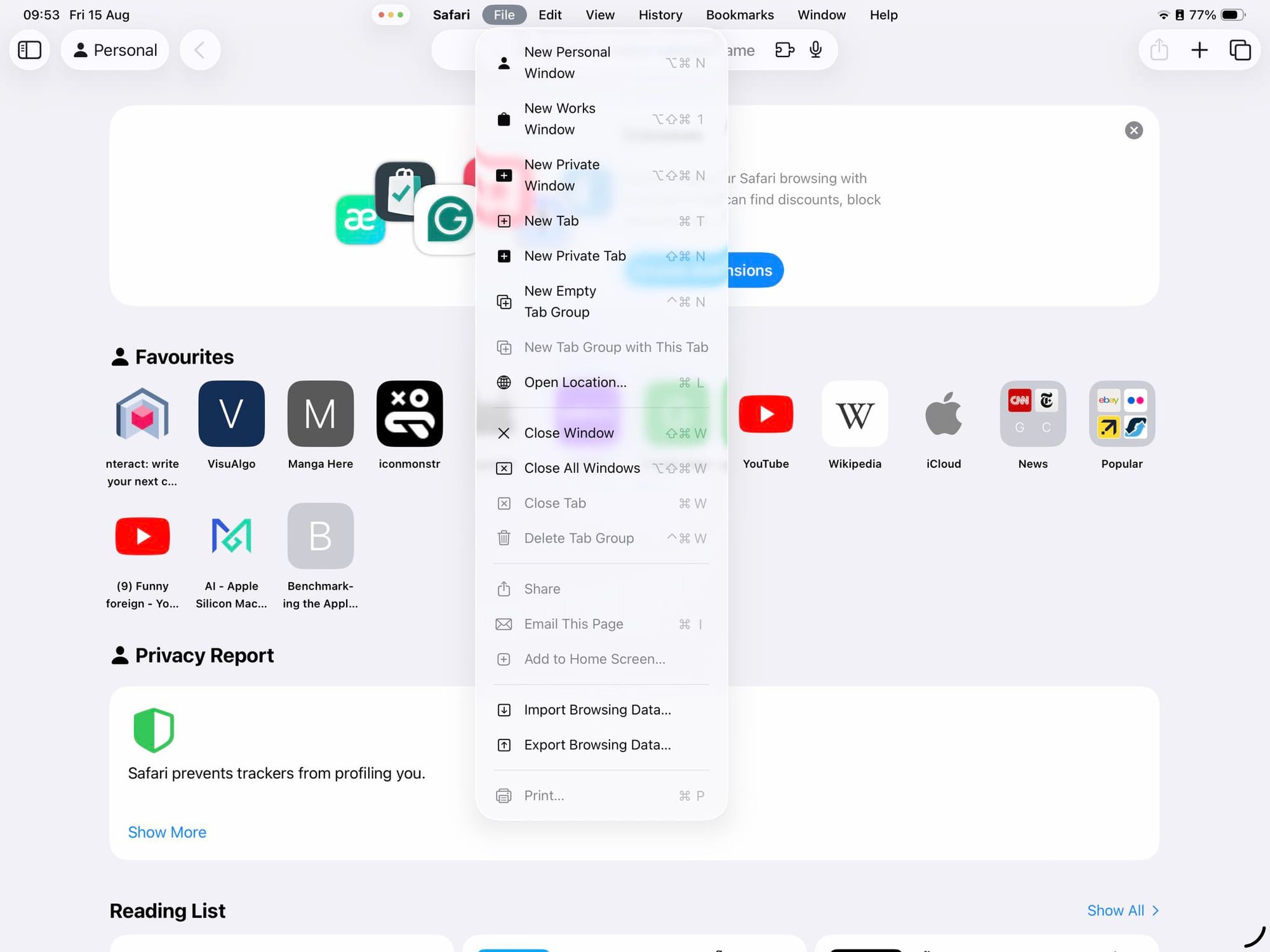
Task: Choose Close All Windows
Action: [x=601, y=468]
